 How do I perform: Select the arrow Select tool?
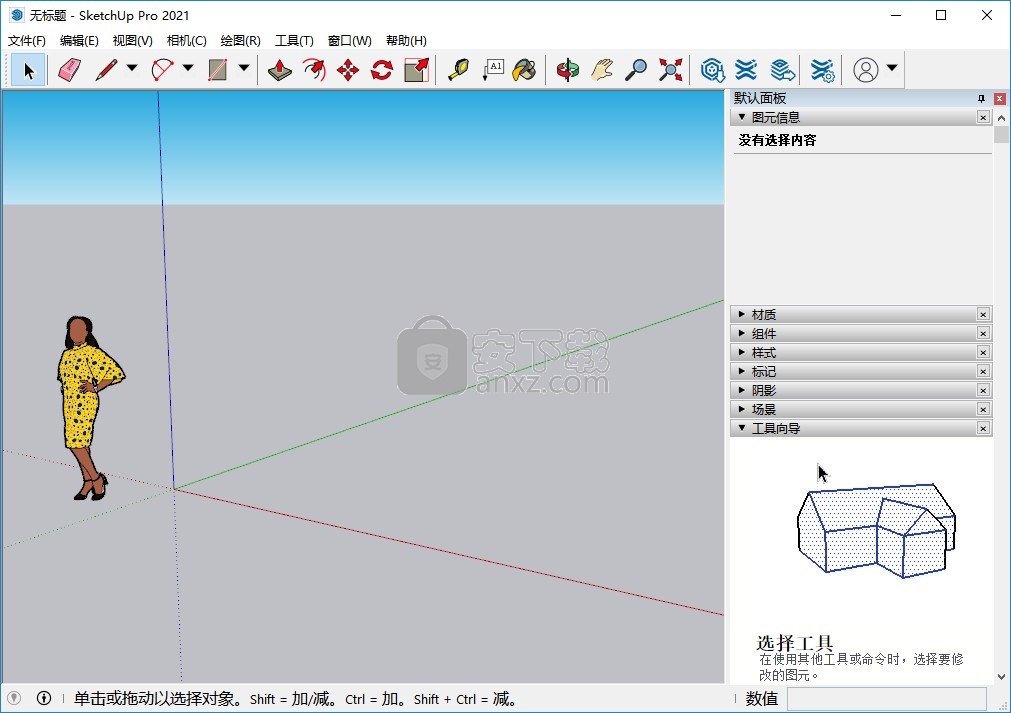click(x=28, y=70)
